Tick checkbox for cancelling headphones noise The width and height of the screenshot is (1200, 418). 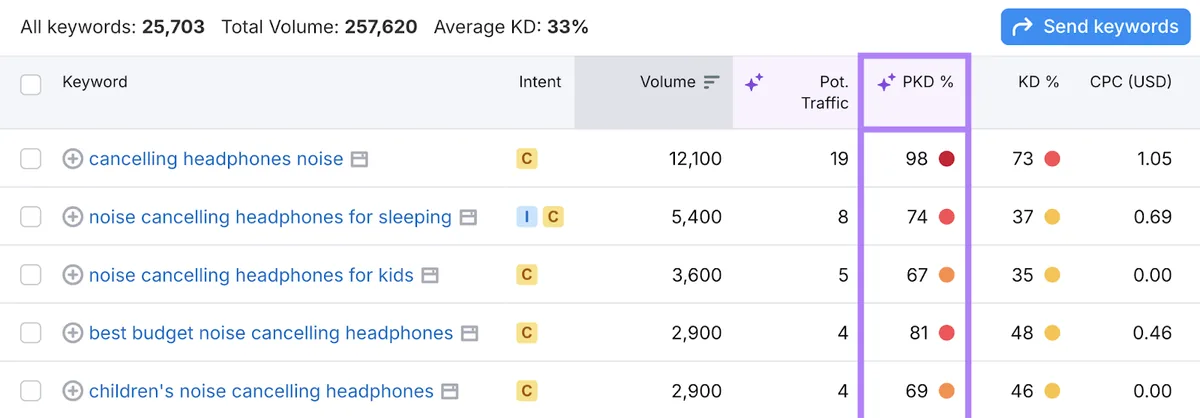[x=31, y=159]
